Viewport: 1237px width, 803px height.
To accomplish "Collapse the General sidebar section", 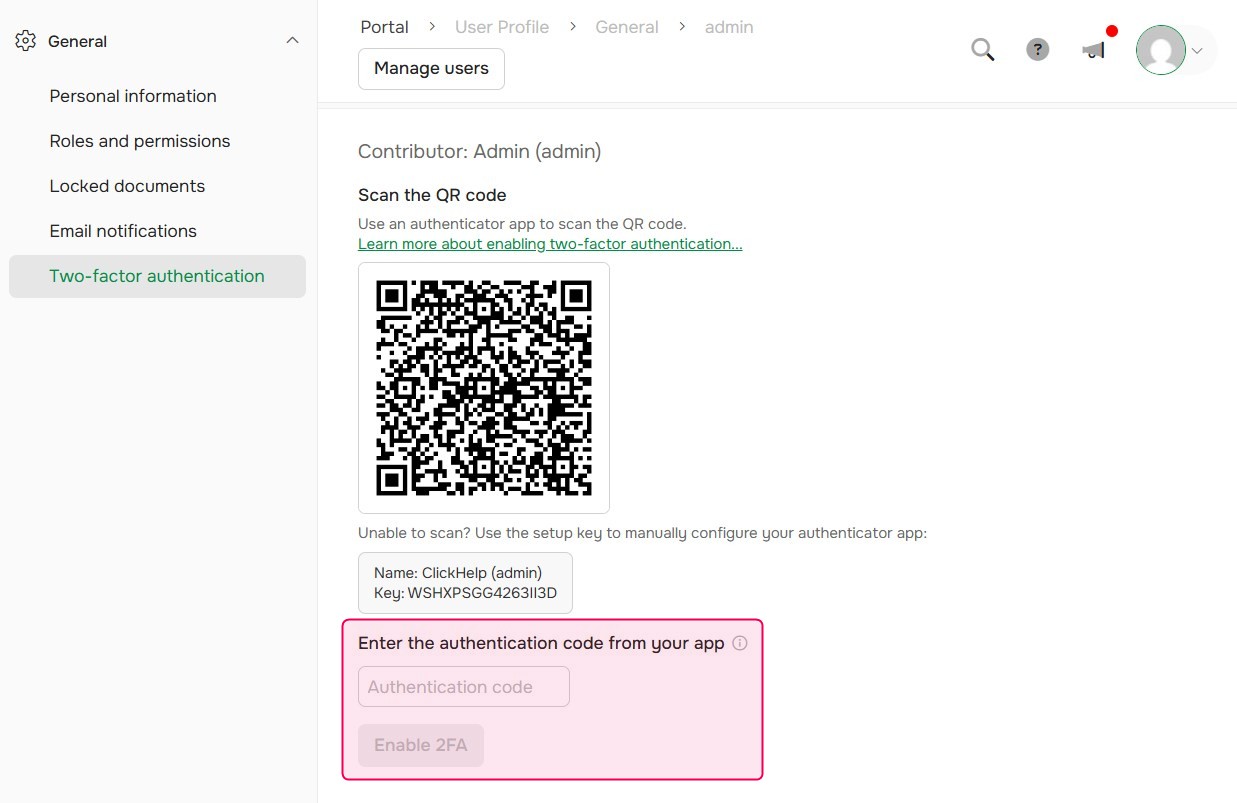I will coord(291,40).
